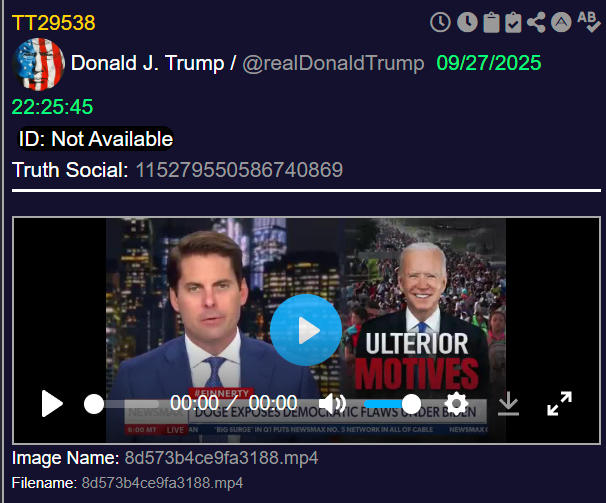Click Filename 8d573b4ce9fa3188.mp4
606x503 pixels.
click(x=162, y=483)
